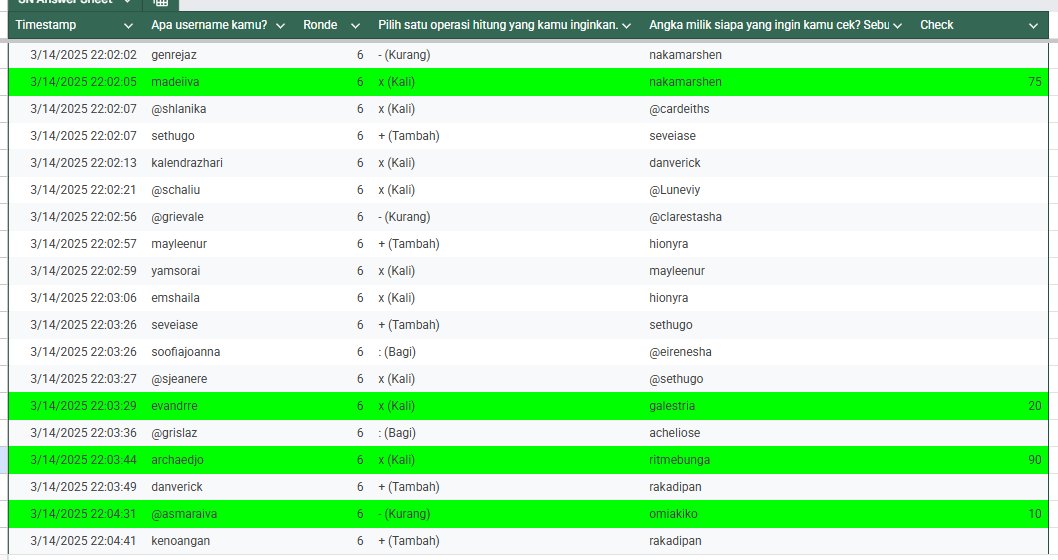The width and height of the screenshot is (1058, 560).
Task: Click target cell 'acheliose'
Action: coord(675,432)
